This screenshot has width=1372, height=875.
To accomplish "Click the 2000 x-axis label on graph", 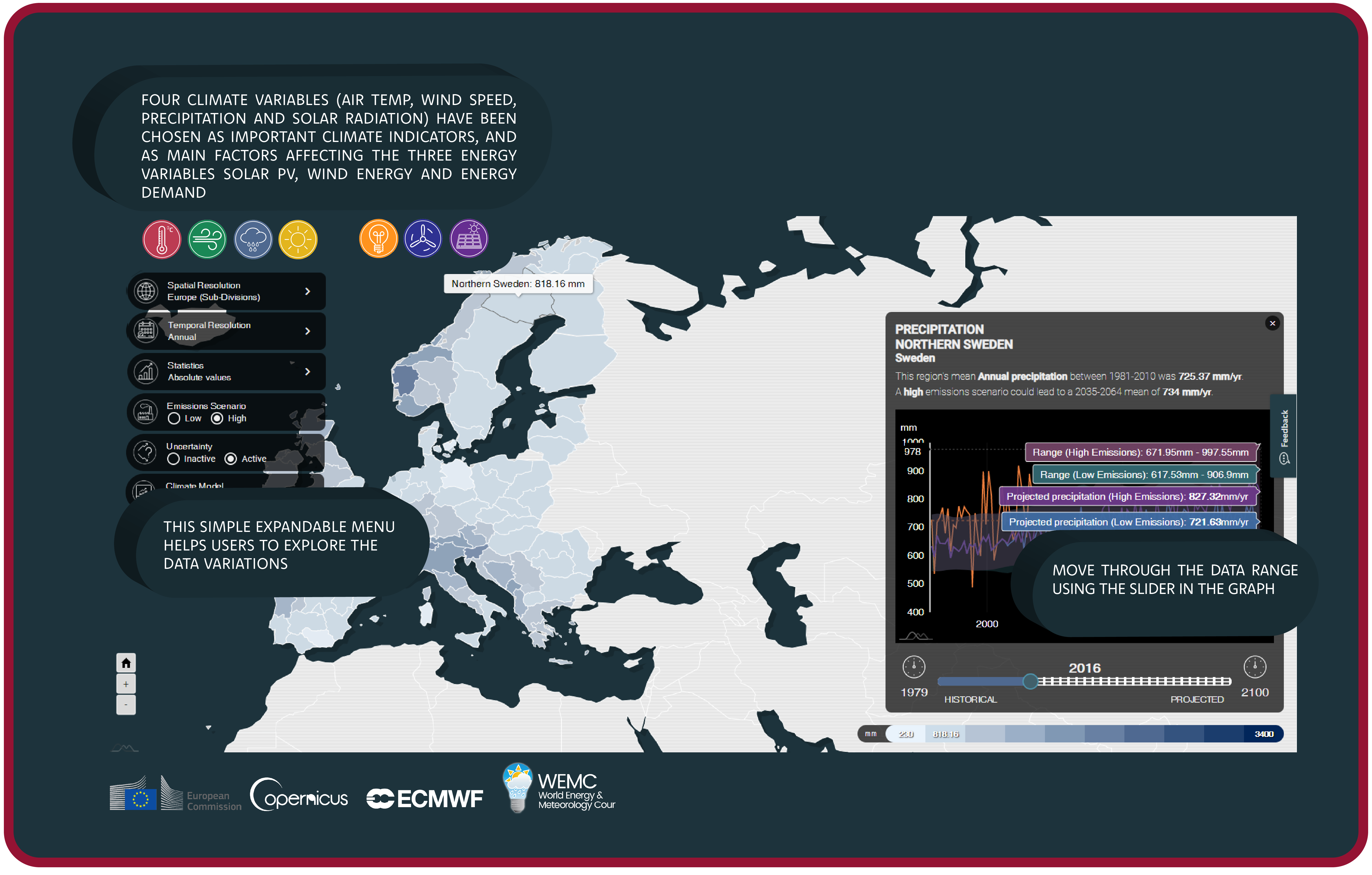I will coord(987,624).
